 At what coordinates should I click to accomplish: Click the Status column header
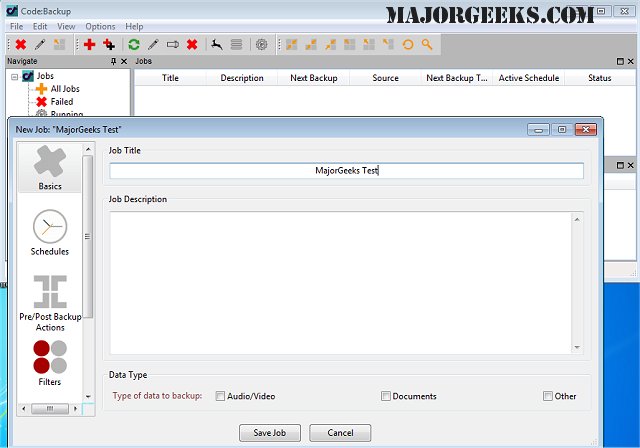[x=600, y=78]
